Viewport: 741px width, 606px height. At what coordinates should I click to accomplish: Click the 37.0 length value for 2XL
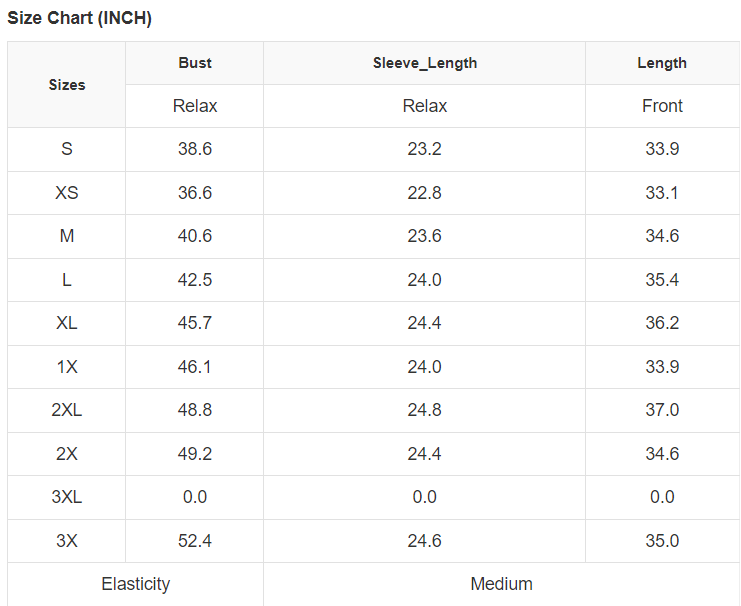[662, 410]
